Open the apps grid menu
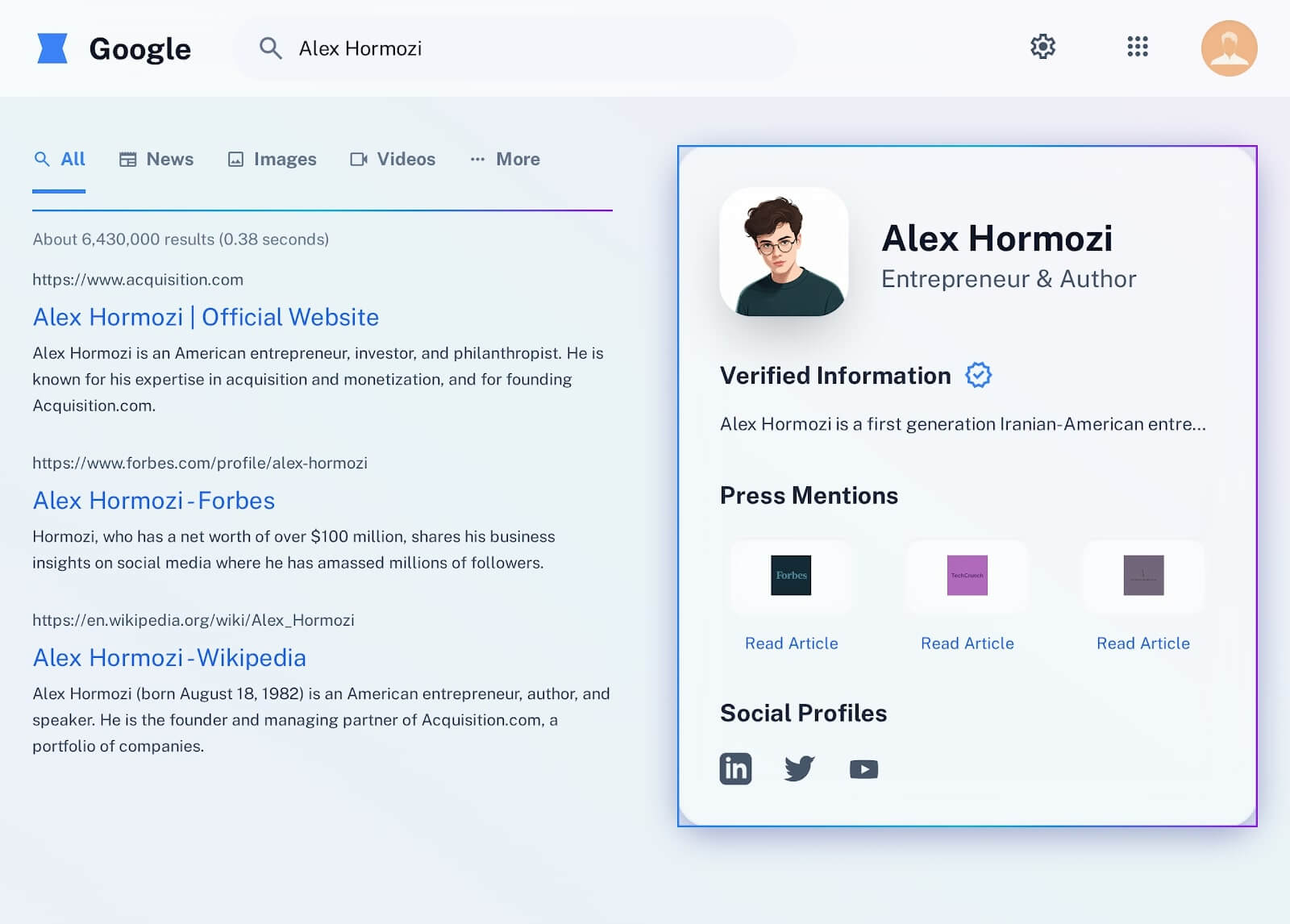The image size is (1290, 924). pos(1137,47)
